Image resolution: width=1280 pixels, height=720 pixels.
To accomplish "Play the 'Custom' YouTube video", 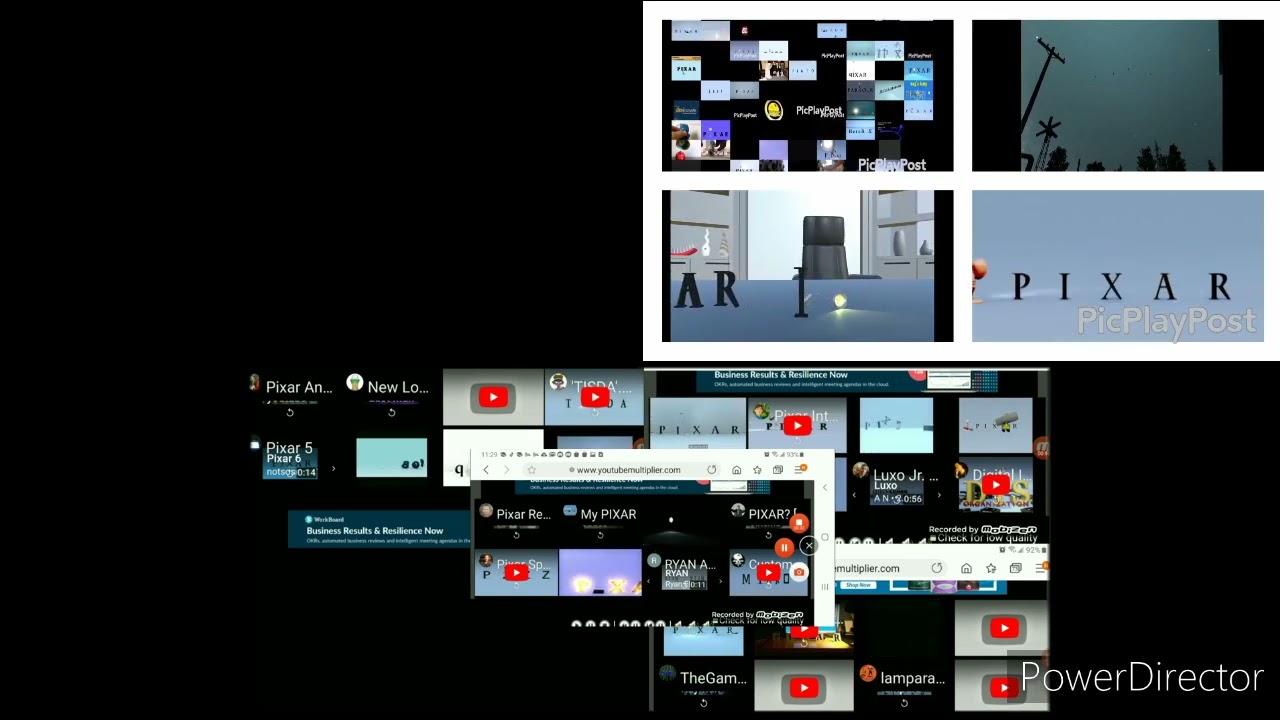I will [768, 572].
